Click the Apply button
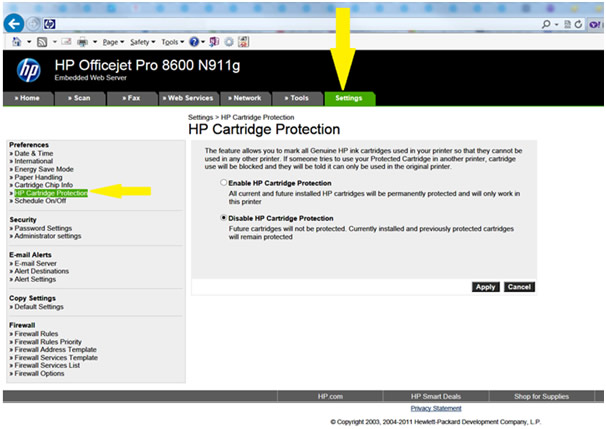The width and height of the screenshot is (606, 429). 485,287
